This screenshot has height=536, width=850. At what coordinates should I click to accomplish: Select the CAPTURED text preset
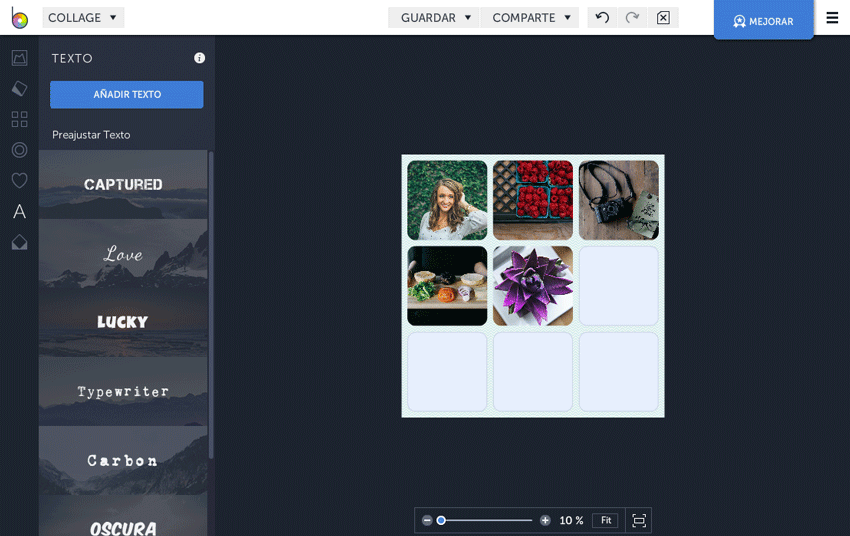point(123,184)
